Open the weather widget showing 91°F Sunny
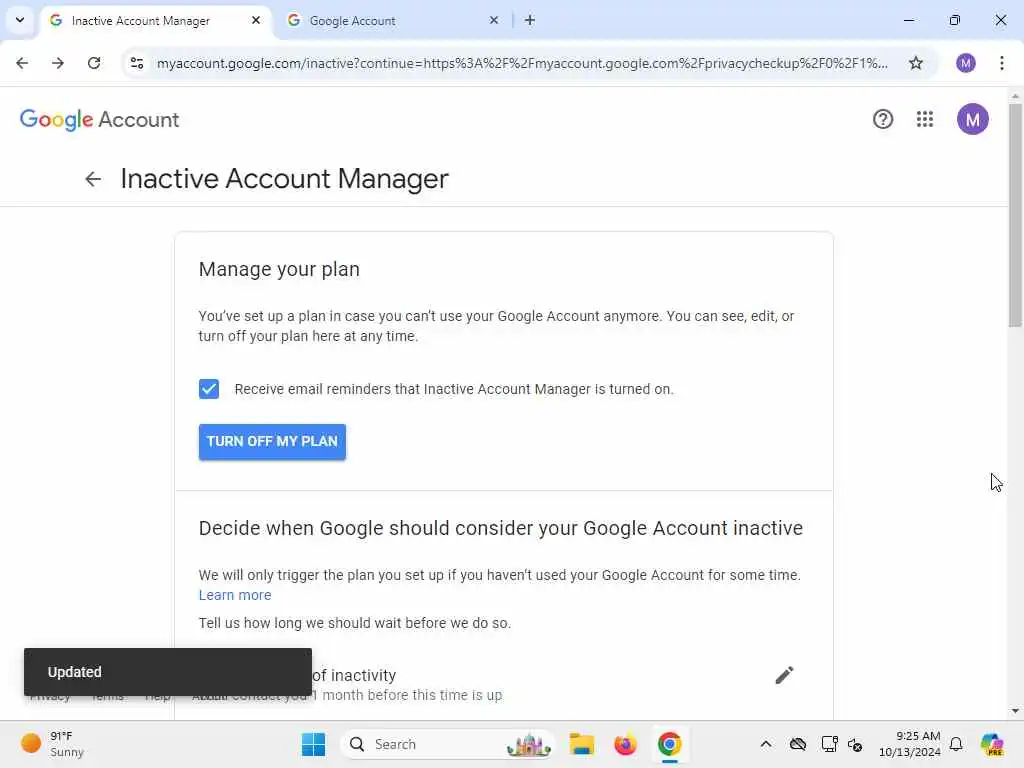The height and width of the screenshot is (768, 1024). coord(53,744)
